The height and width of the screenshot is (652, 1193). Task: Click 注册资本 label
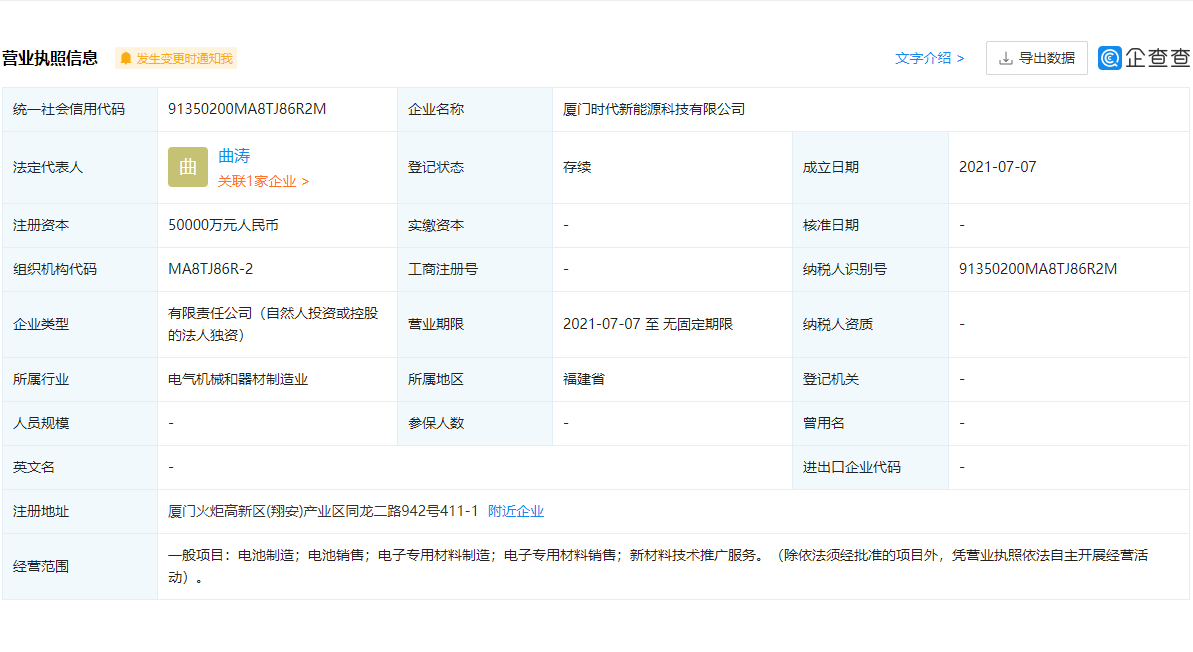point(41,225)
